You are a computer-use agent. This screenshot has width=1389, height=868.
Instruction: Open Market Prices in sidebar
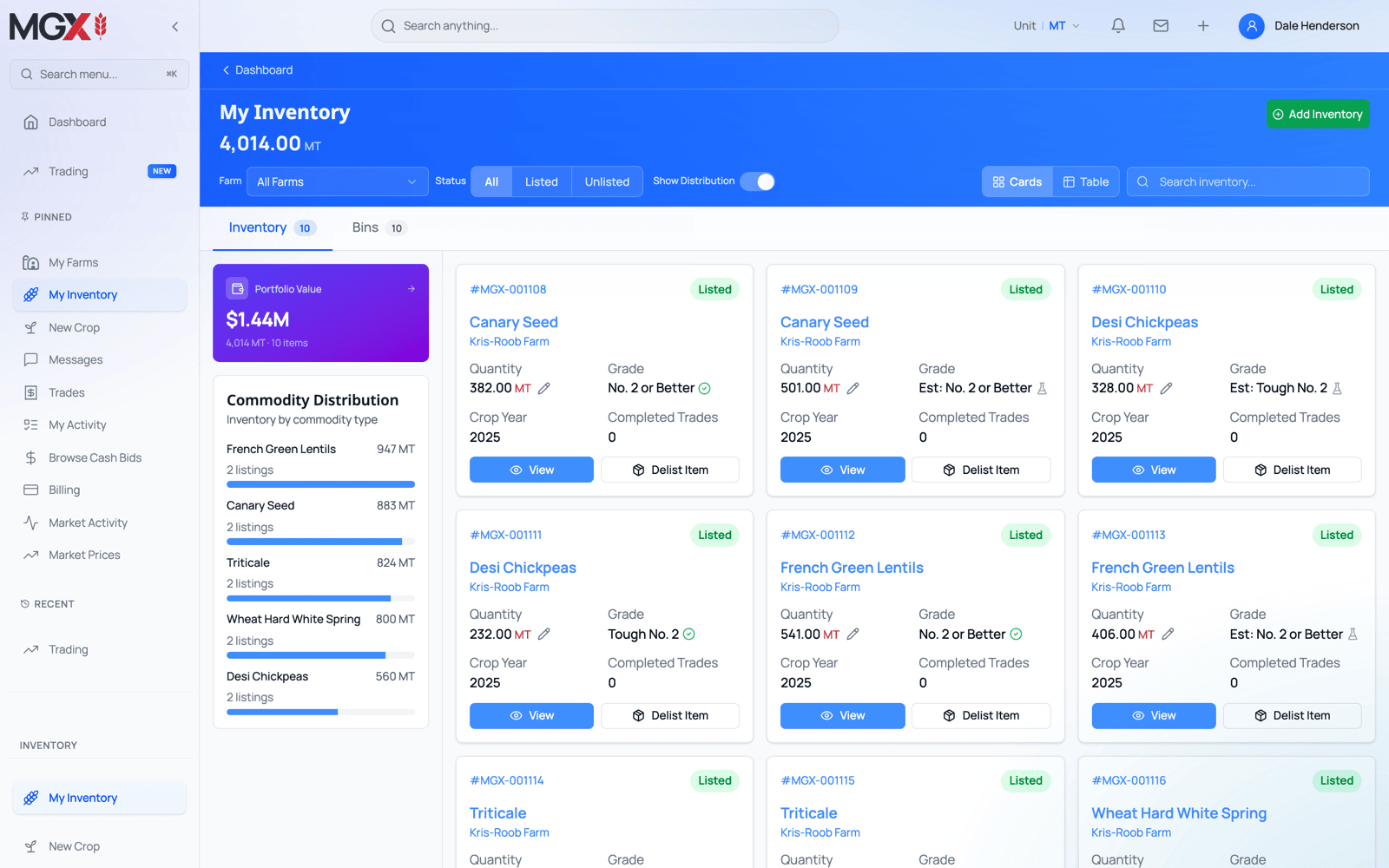point(100,555)
